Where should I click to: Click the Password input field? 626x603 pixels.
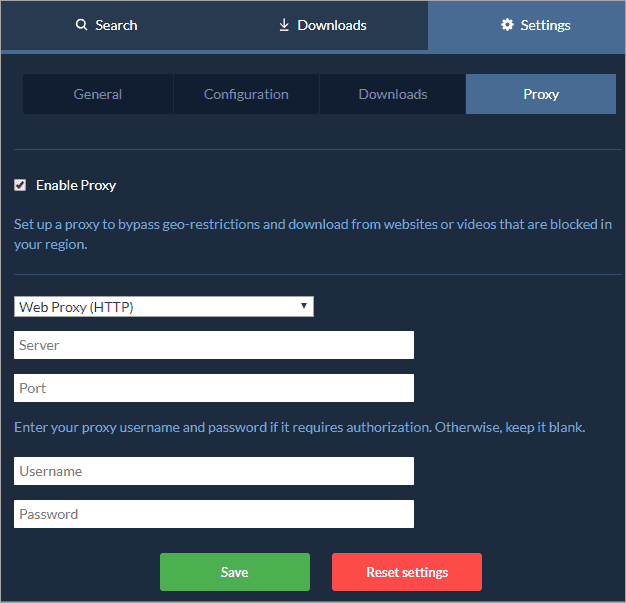point(214,514)
